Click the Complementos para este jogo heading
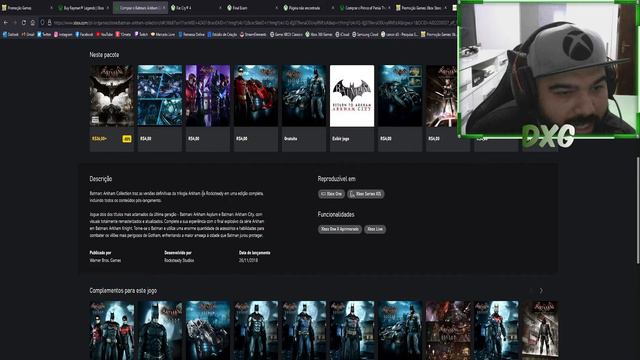The height and width of the screenshot is (360, 640). (x=123, y=291)
